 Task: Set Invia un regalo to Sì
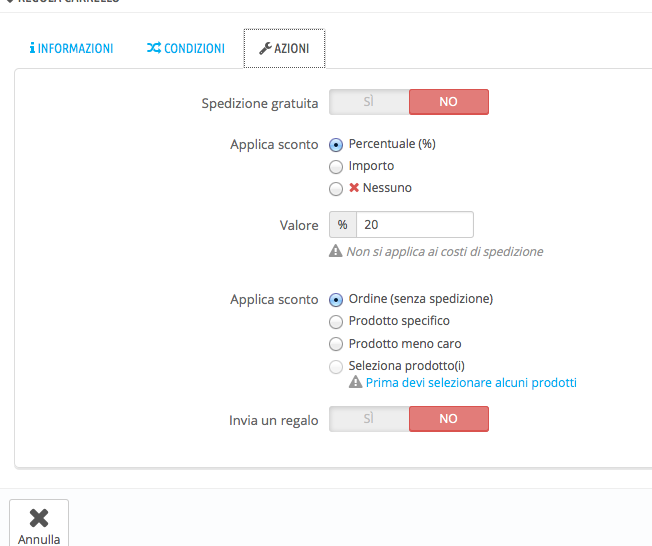pos(369,419)
